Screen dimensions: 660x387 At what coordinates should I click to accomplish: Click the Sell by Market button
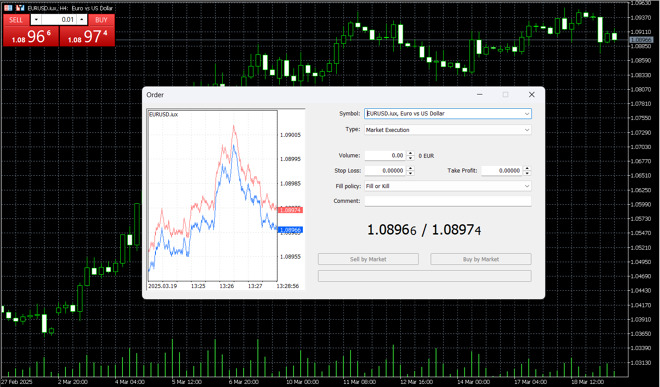pyautogui.click(x=368, y=259)
